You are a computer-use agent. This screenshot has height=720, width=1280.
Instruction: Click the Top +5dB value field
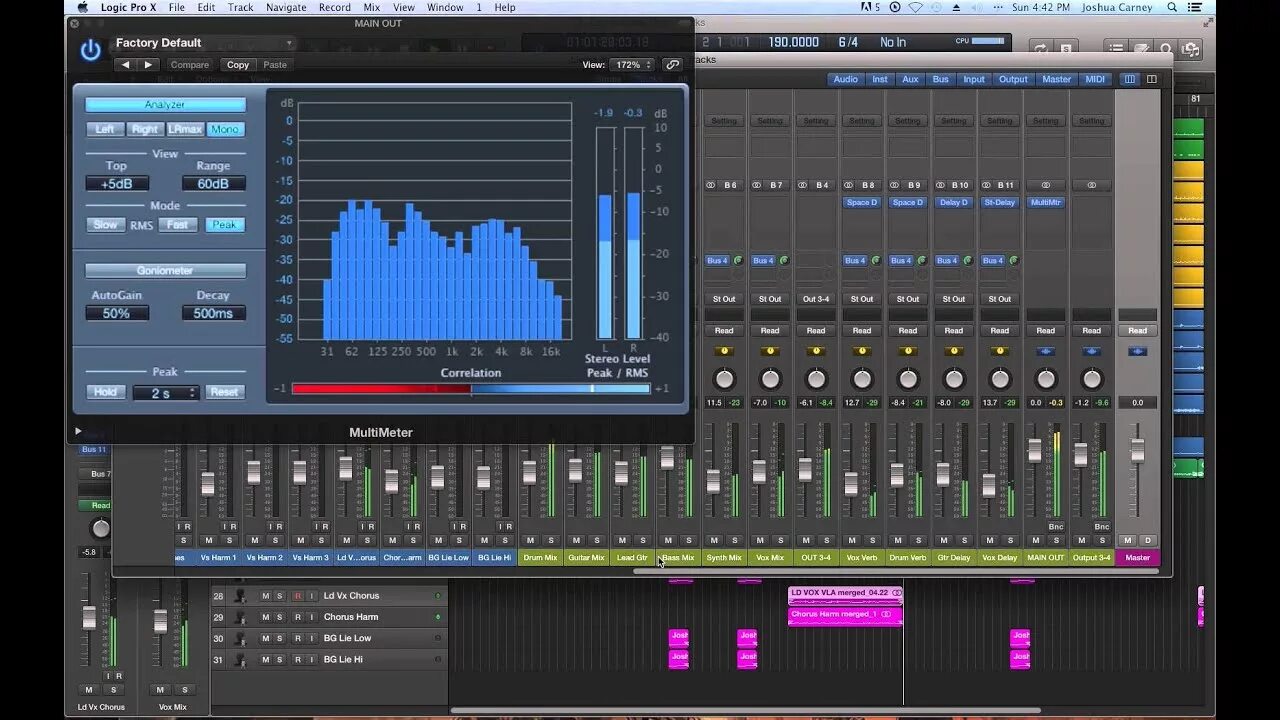pos(117,184)
